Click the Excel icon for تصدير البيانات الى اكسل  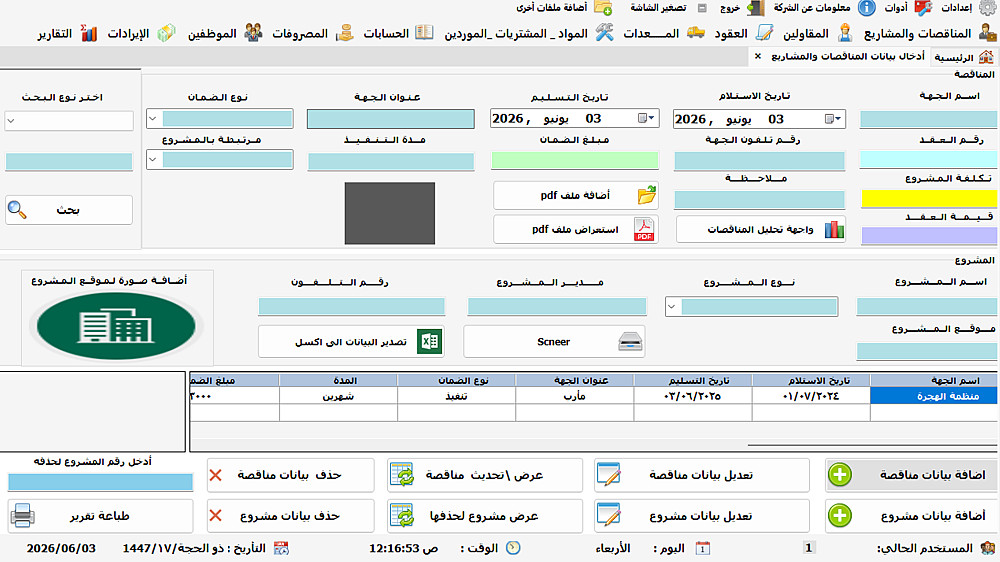pyautogui.click(x=429, y=341)
